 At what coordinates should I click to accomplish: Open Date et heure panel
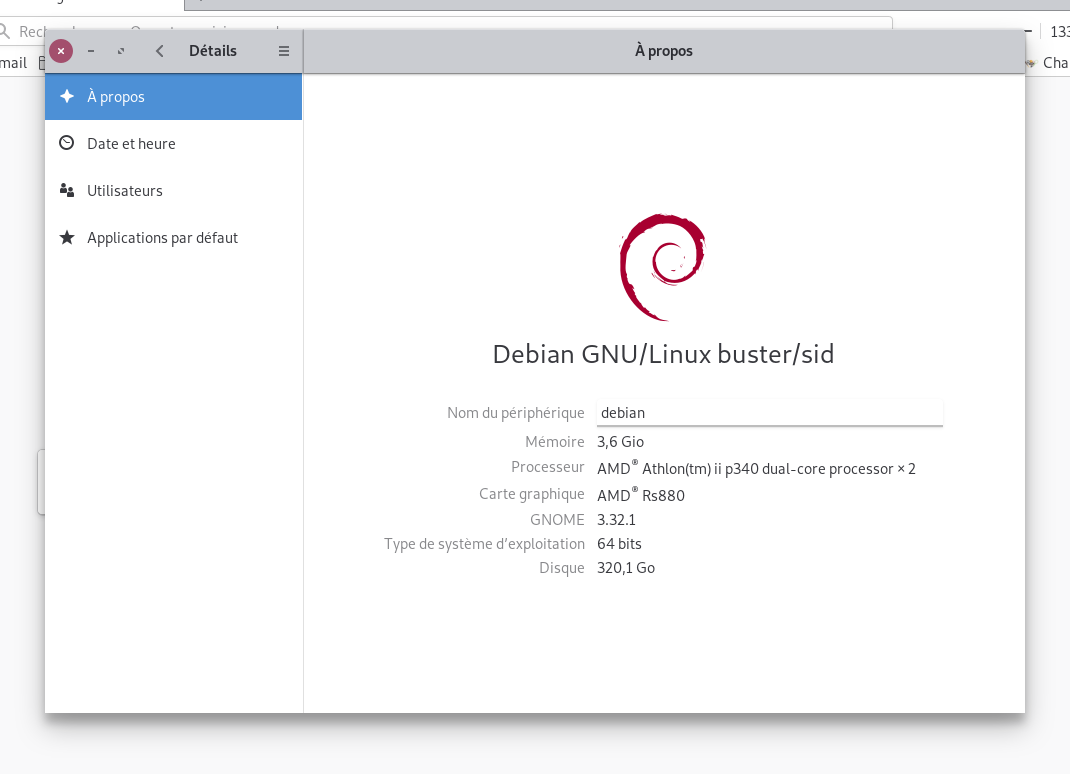(x=173, y=144)
